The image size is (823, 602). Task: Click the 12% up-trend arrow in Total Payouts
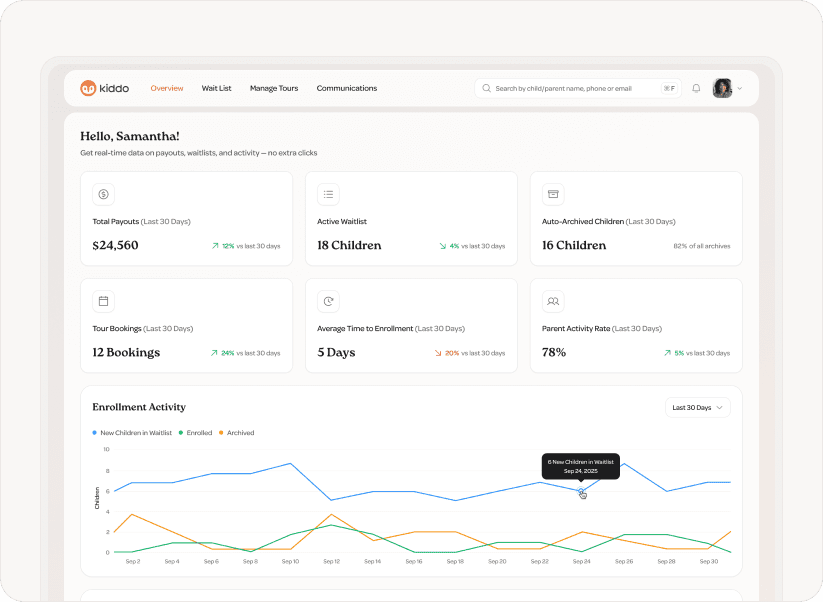tap(215, 246)
